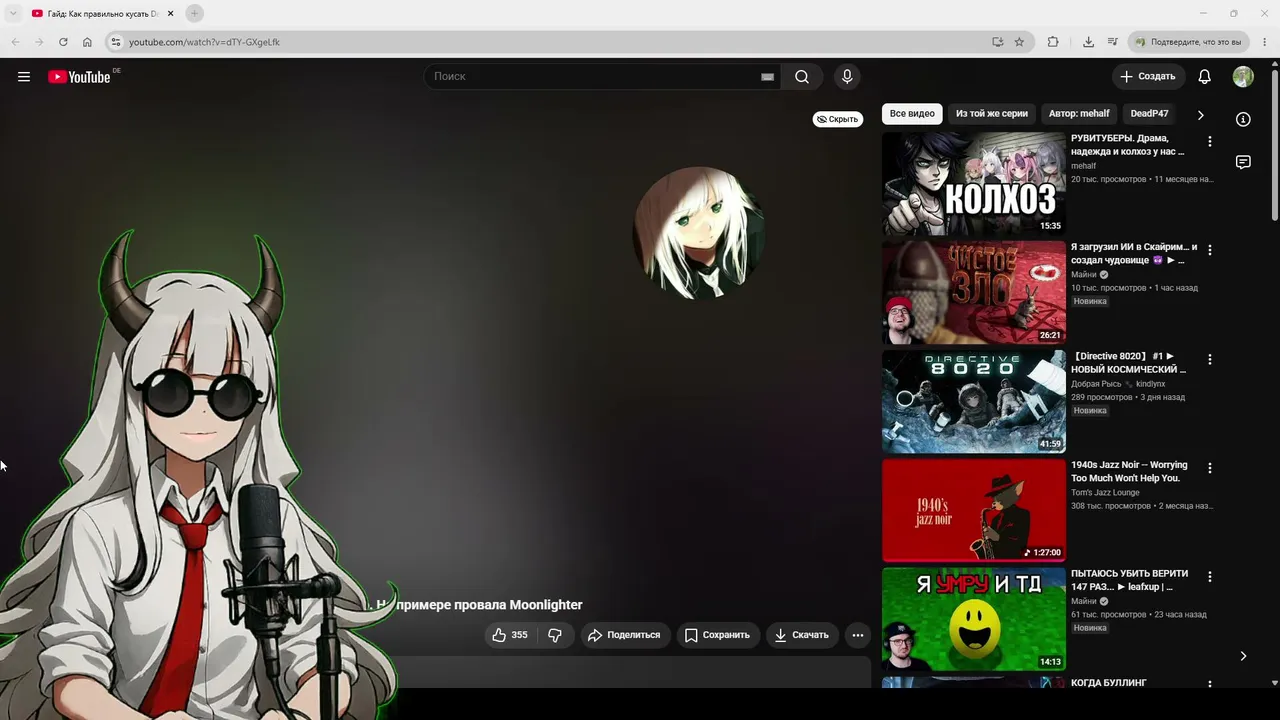
Task: Open the YouTube guide hamburger menu
Action: point(24,77)
